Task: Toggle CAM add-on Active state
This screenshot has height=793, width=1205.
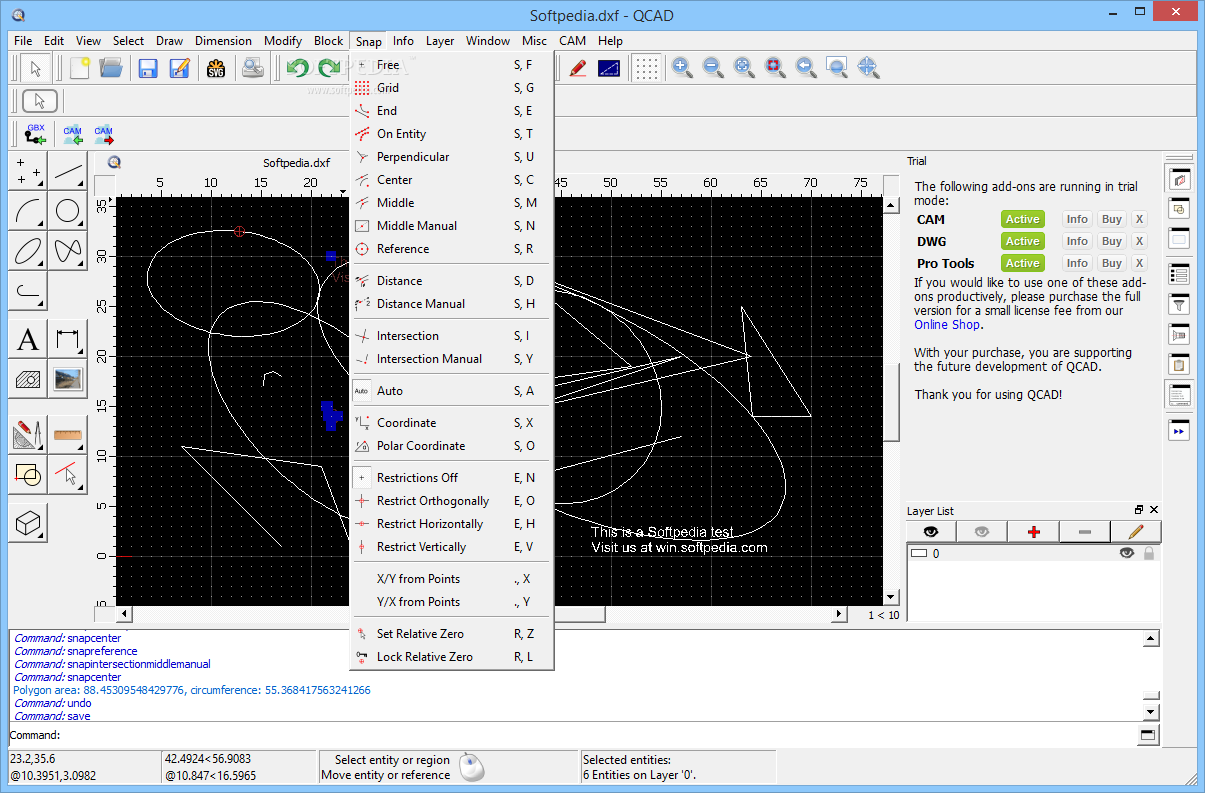Action: coord(1022,219)
